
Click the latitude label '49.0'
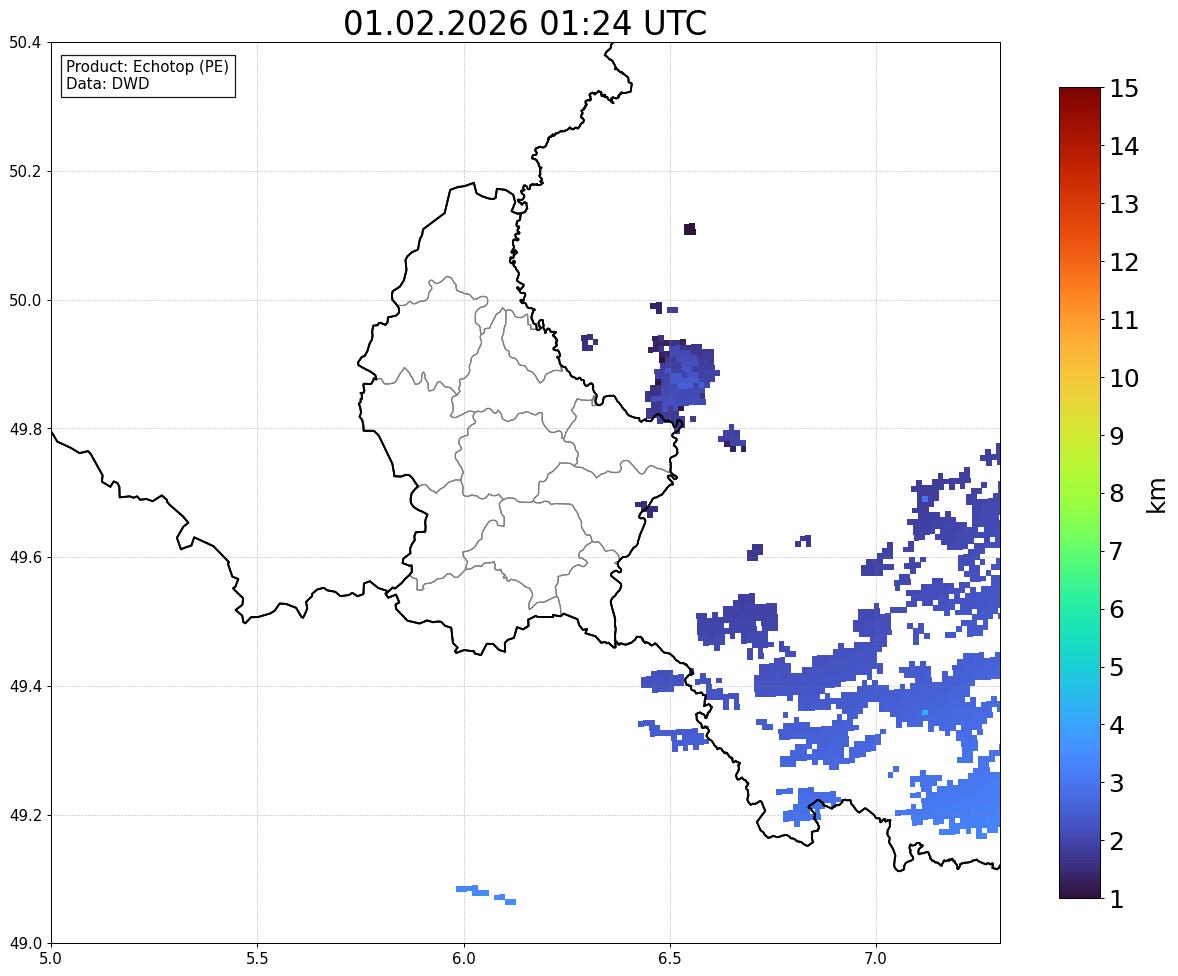coord(25,944)
